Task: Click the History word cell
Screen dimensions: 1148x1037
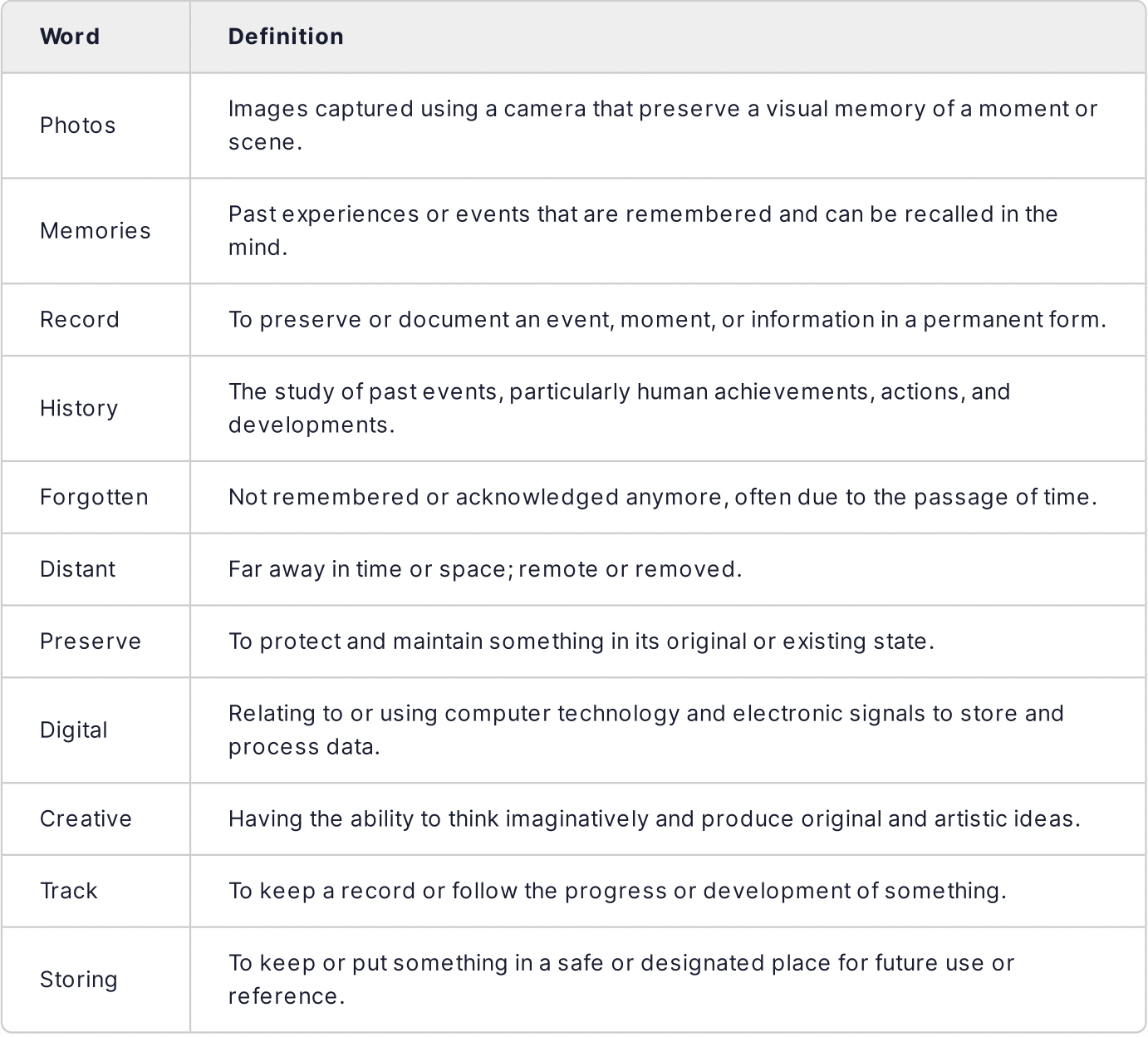Action: click(79, 409)
